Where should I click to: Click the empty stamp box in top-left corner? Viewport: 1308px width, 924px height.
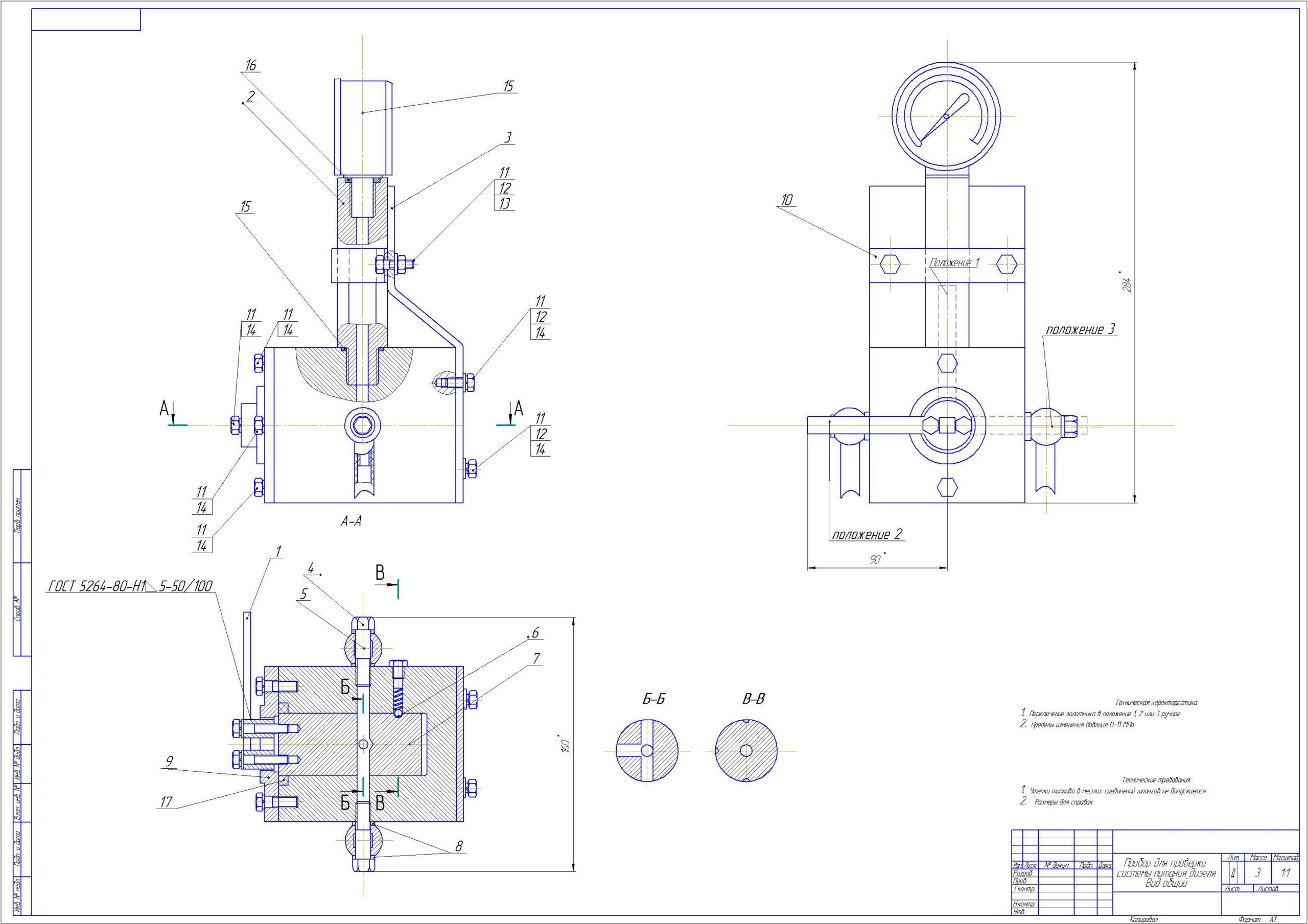pos(86,20)
